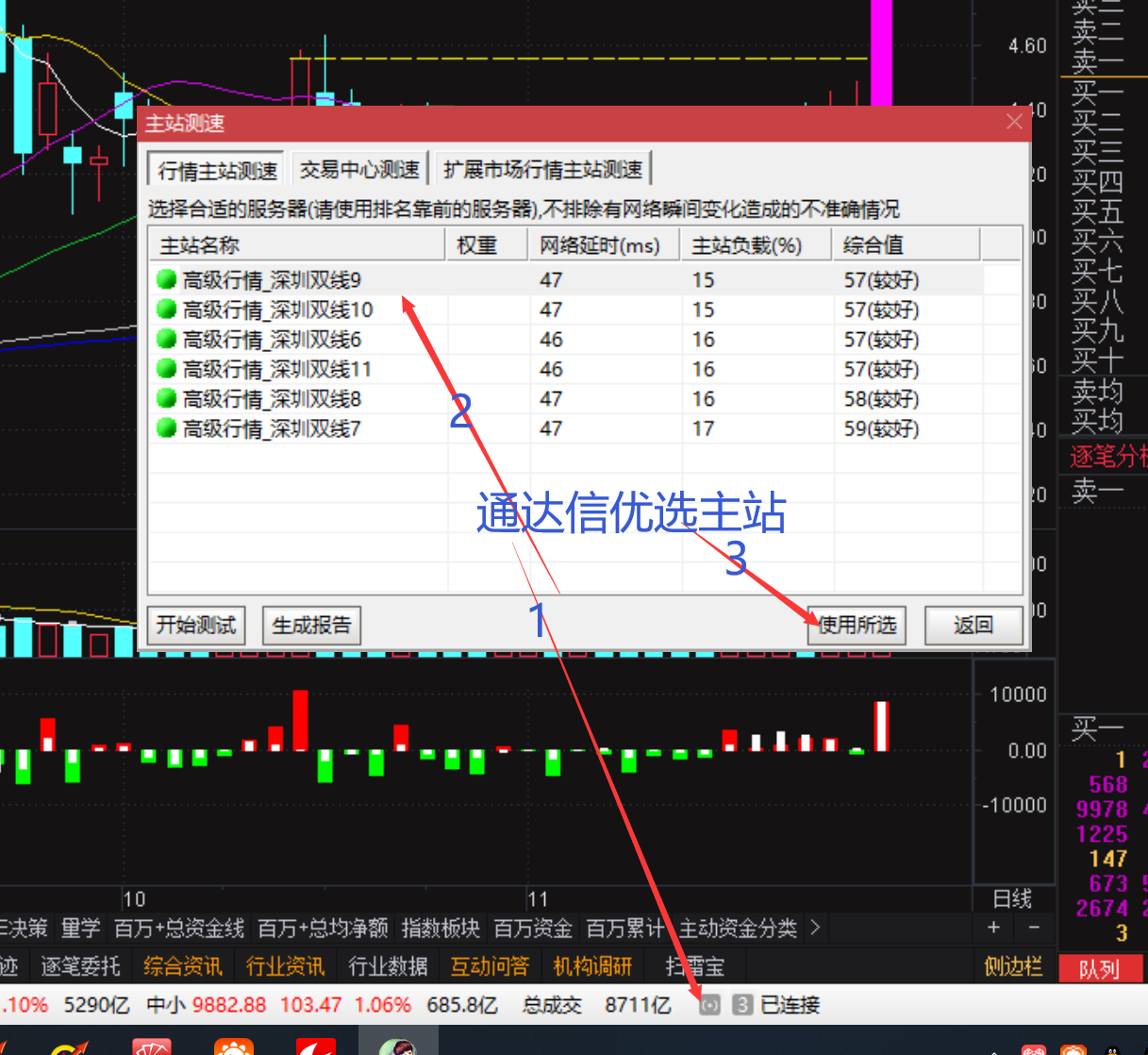Click the 使用所选 button
Image resolution: width=1148 pixels, height=1055 pixels.
(857, 625)
